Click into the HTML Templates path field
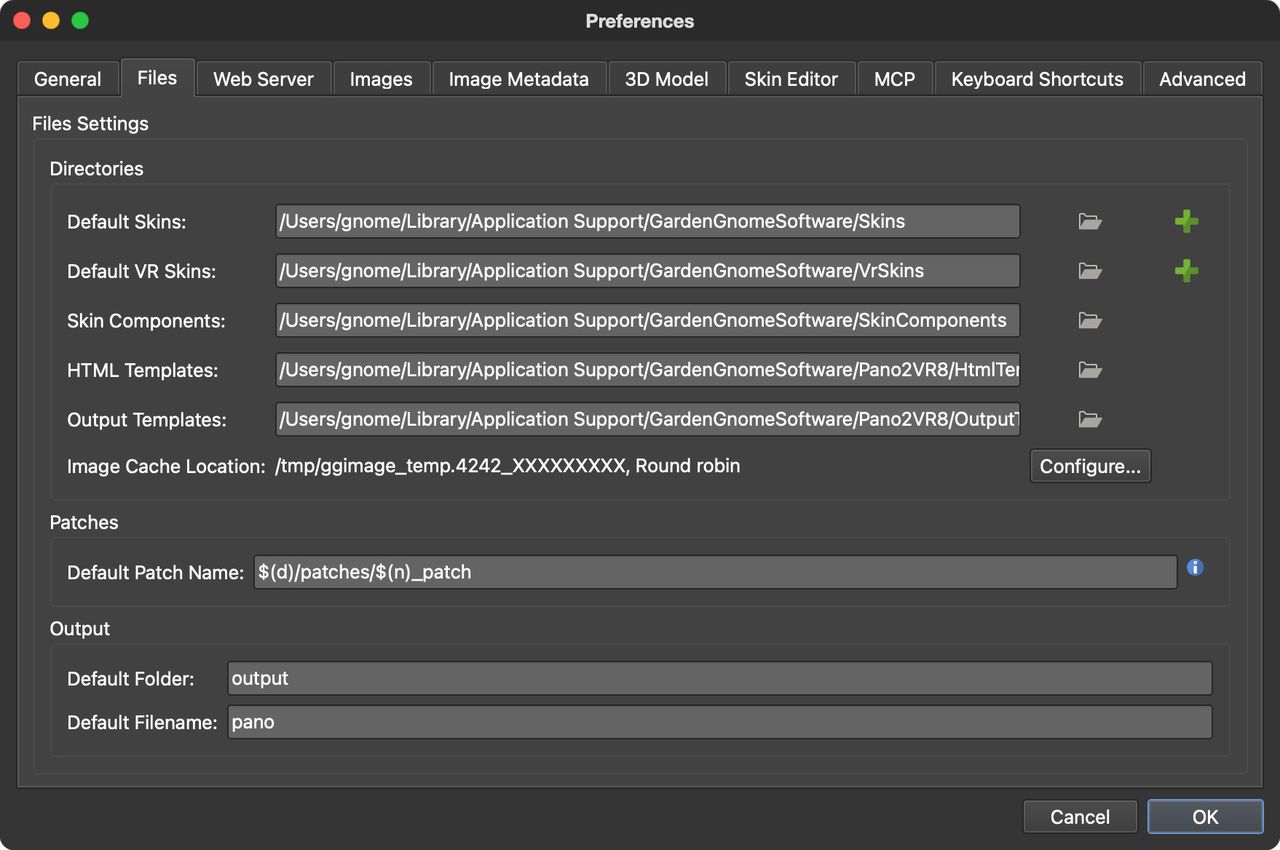Viewport: 1280px width, 850px height. [648, 370]
